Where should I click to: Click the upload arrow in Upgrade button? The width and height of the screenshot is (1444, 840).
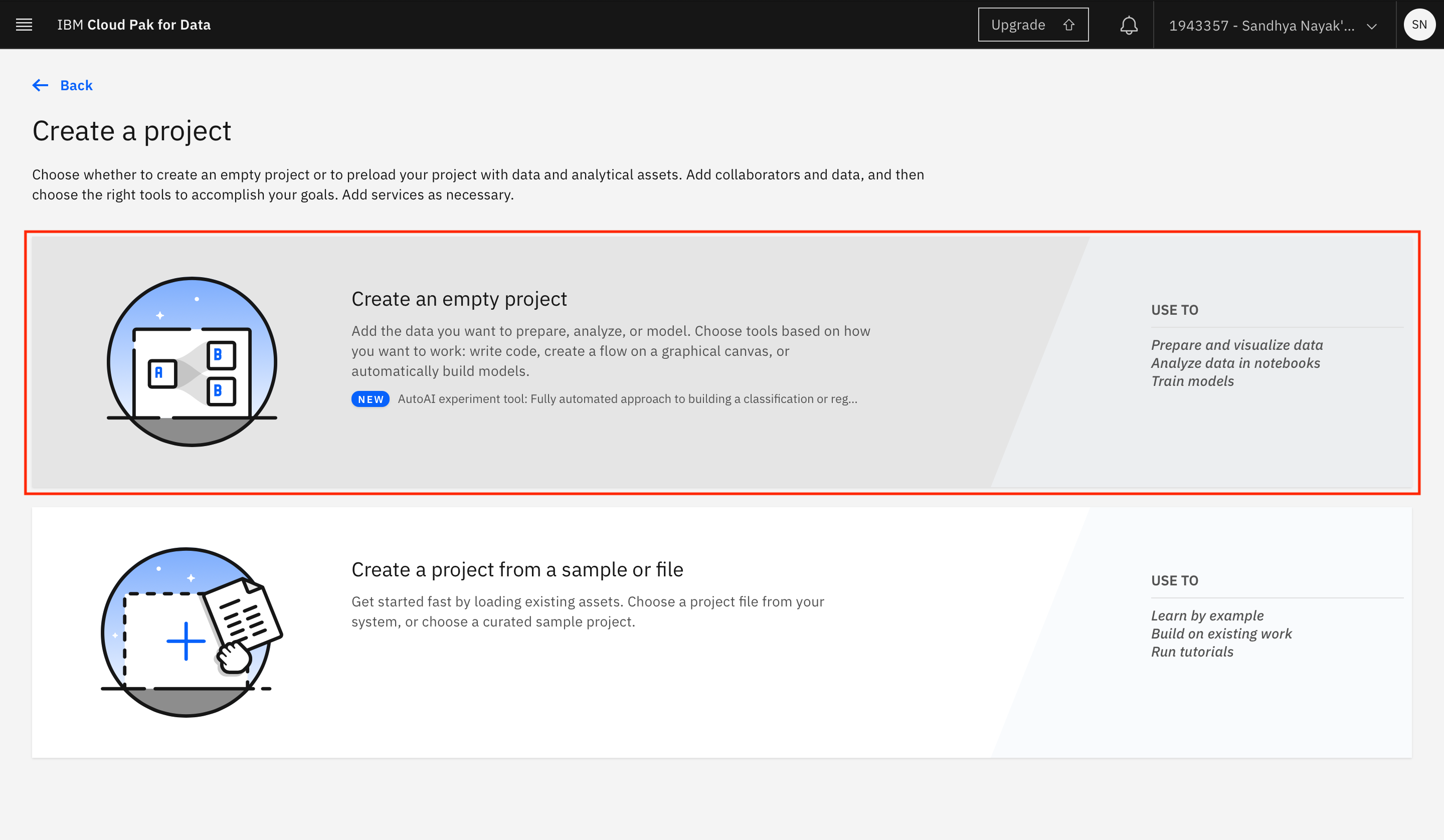[x=1068, y=25]
